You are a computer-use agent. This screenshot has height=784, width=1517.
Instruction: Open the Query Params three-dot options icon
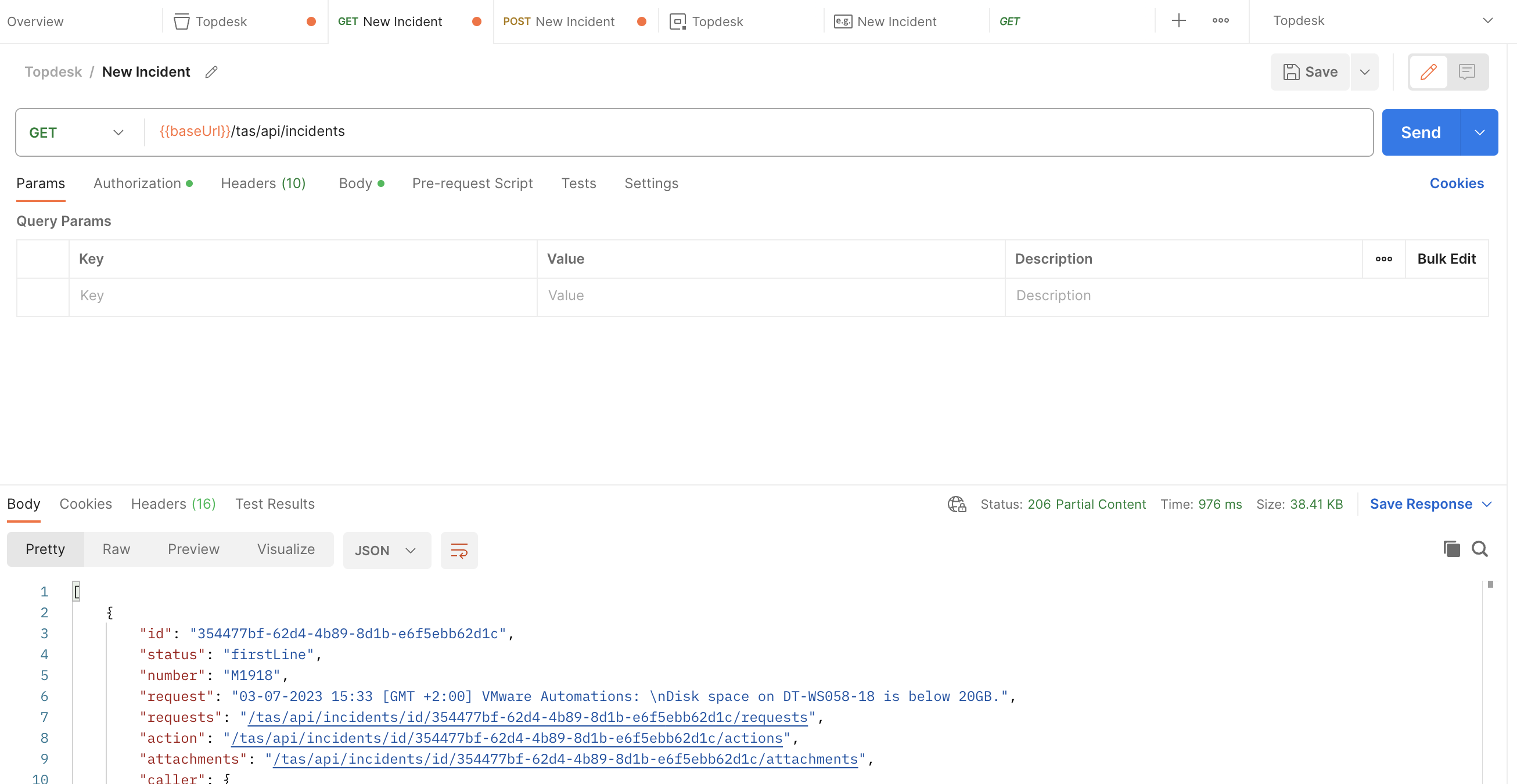coord(1384,258)
